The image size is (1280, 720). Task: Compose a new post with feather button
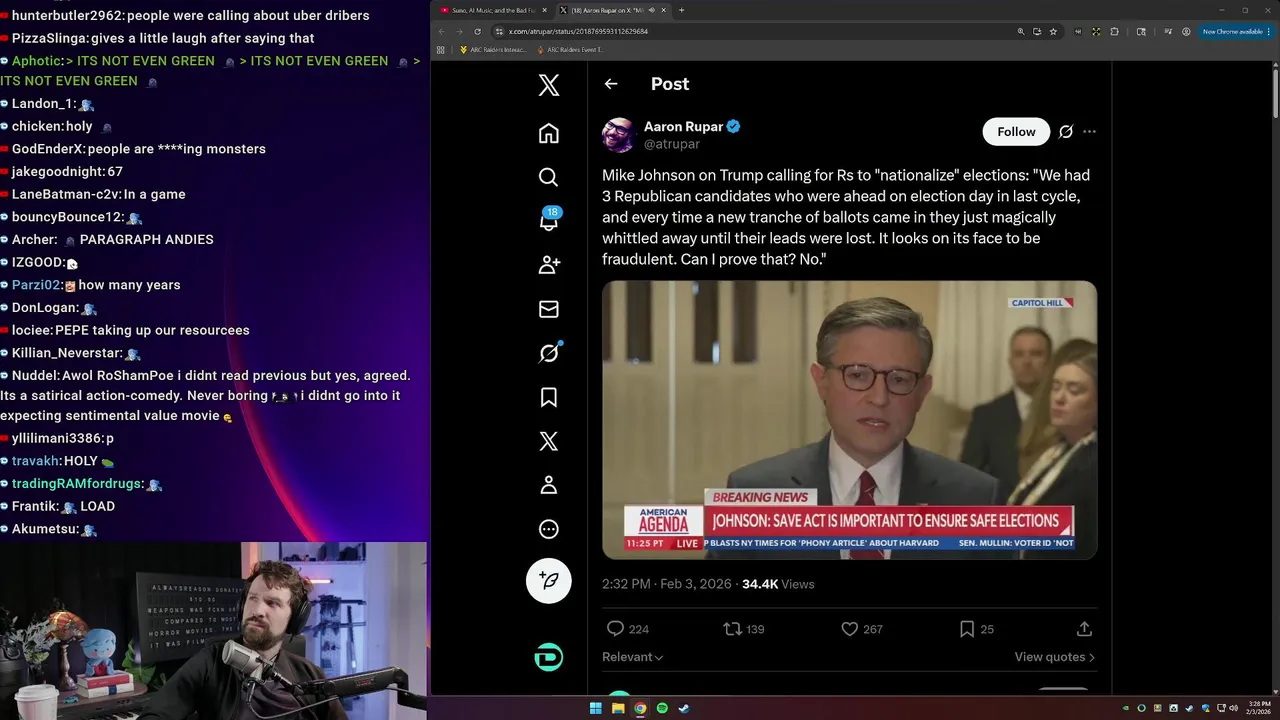549,580
